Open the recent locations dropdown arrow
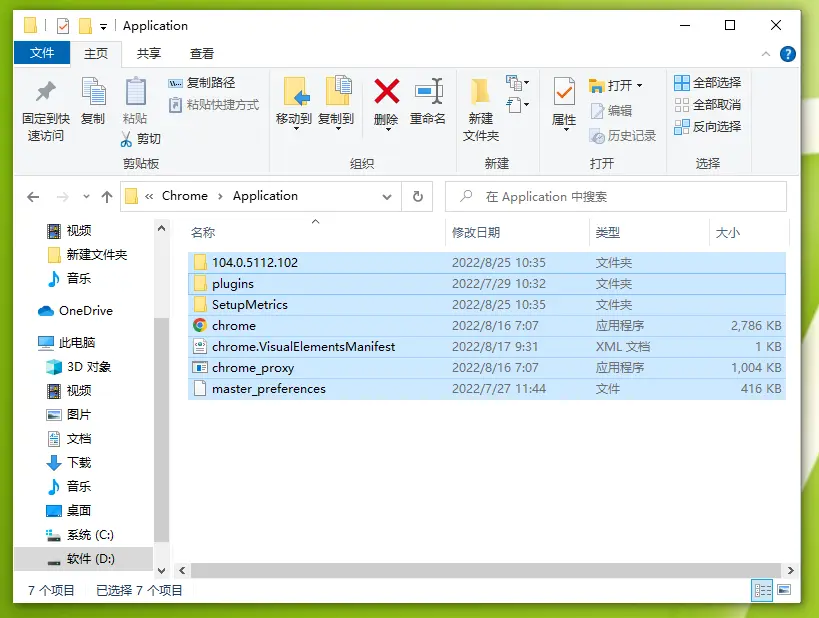This screenshot has width=819, height=618. point(85,197)
